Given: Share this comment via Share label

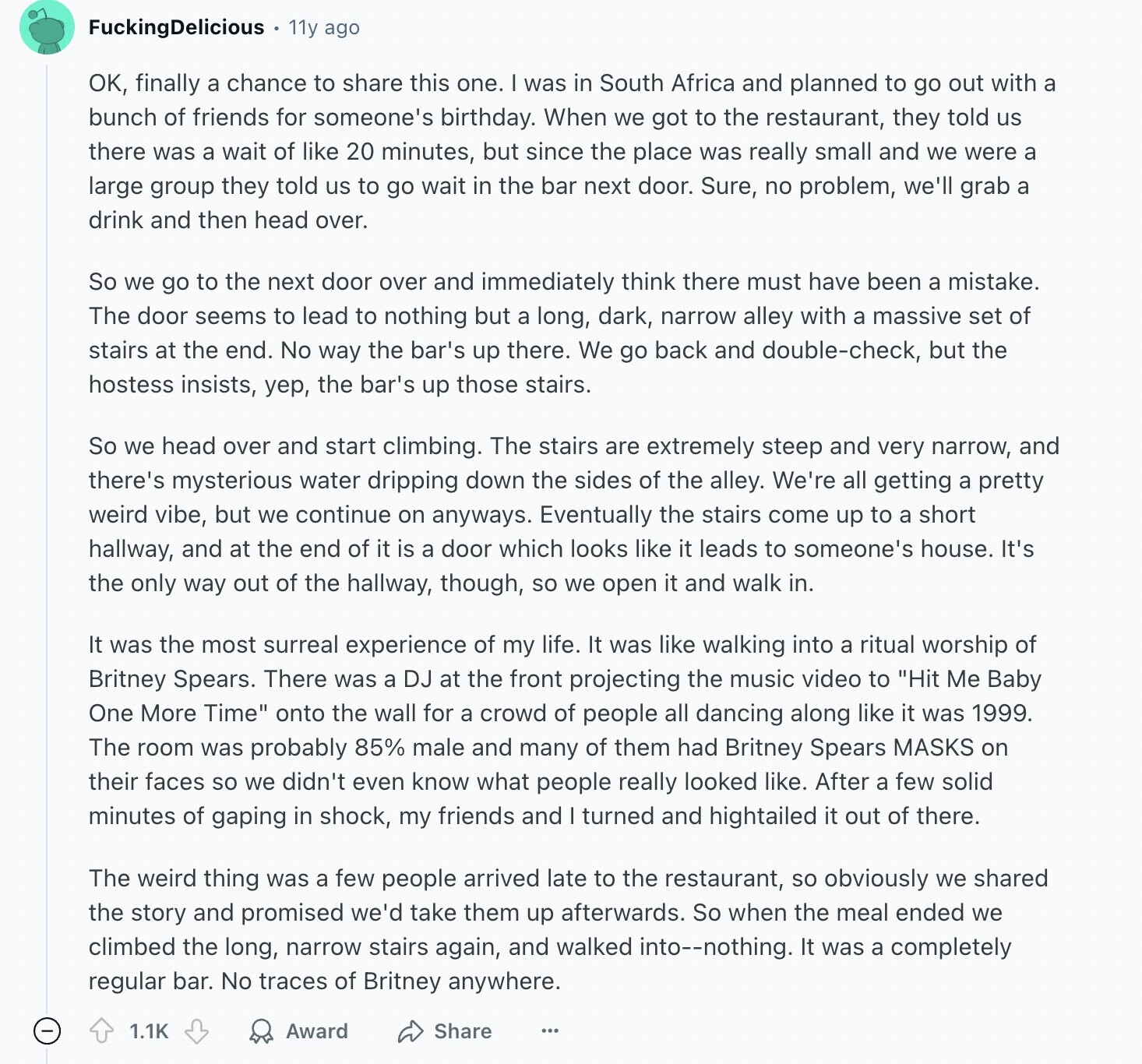Looking at the screenshot, I should 463,1031.
